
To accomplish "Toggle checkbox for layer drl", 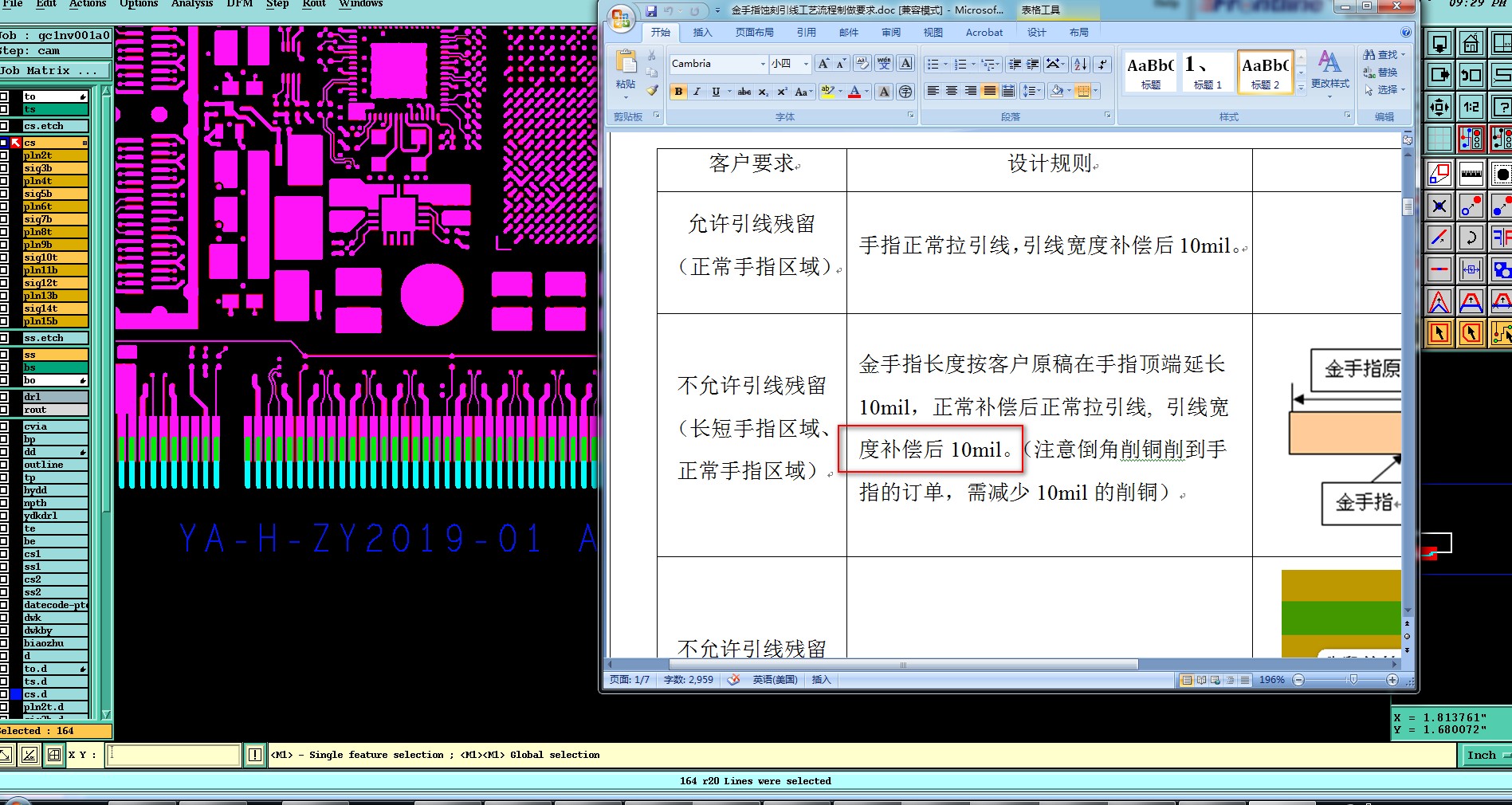I will point(4,396).
